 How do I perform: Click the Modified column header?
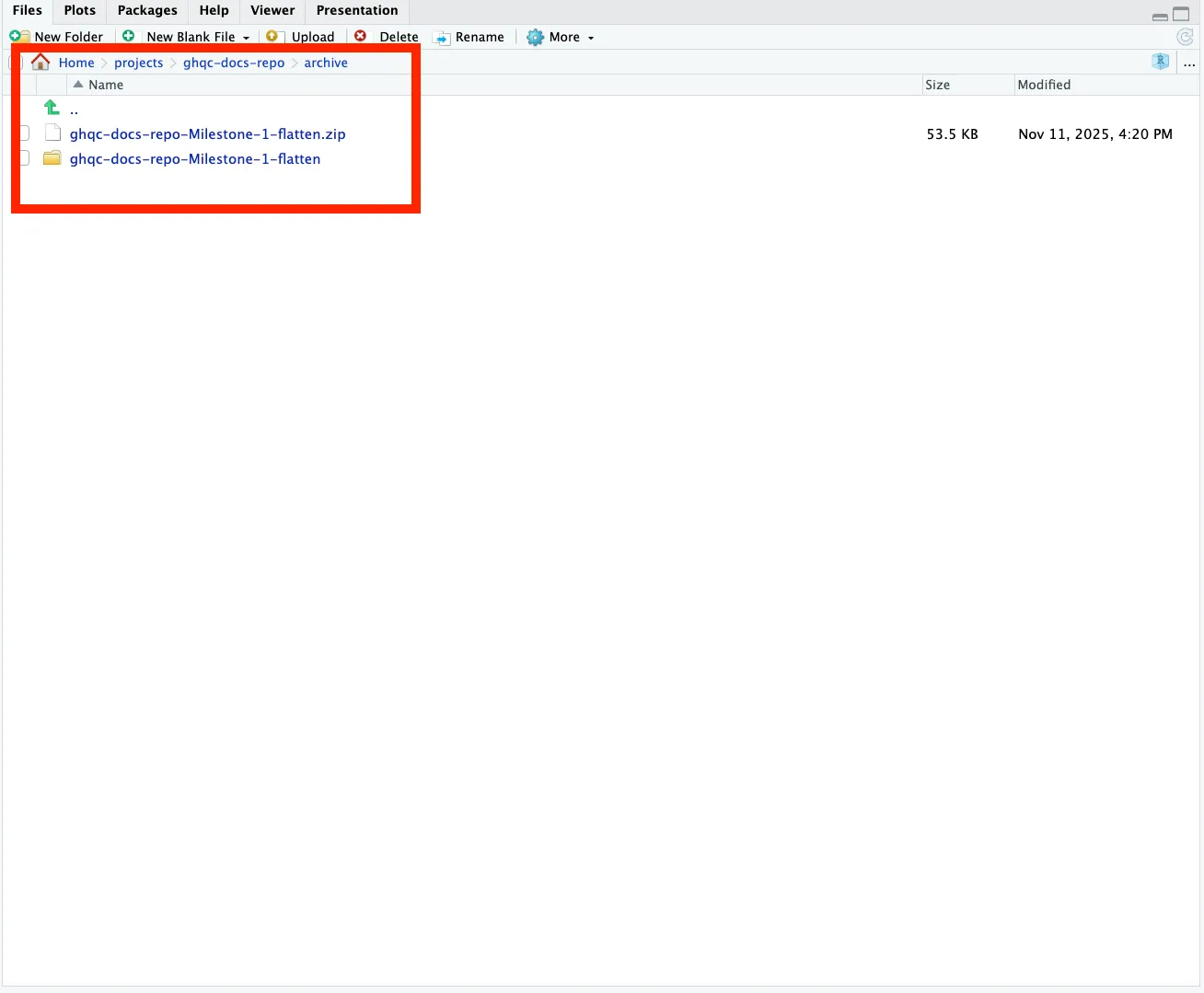pos(1044,85)
